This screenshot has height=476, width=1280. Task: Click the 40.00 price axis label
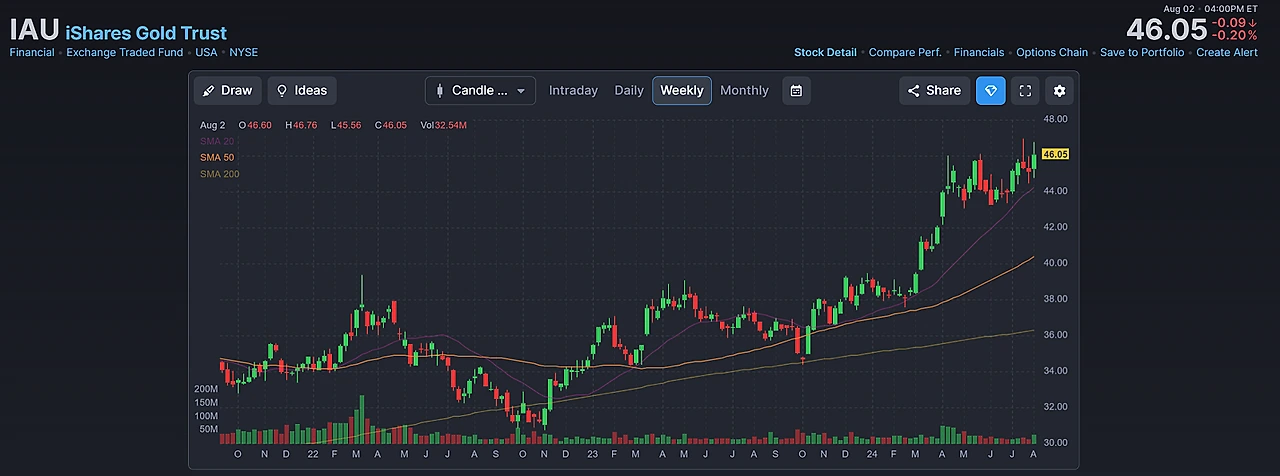(x=1055, y=262)
